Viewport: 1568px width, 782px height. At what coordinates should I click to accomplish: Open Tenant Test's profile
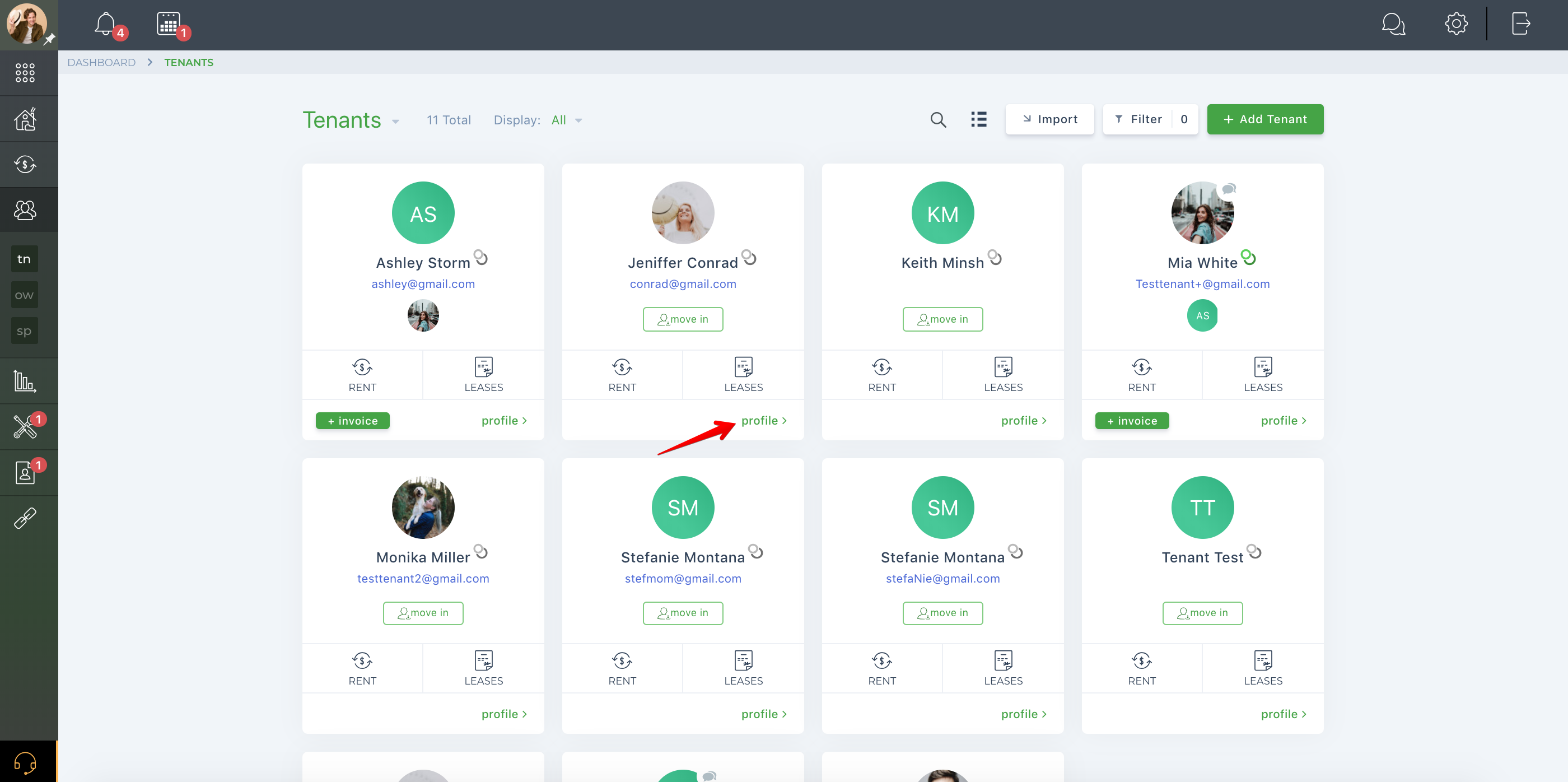pyautogui.click(x=1284, y=714)
